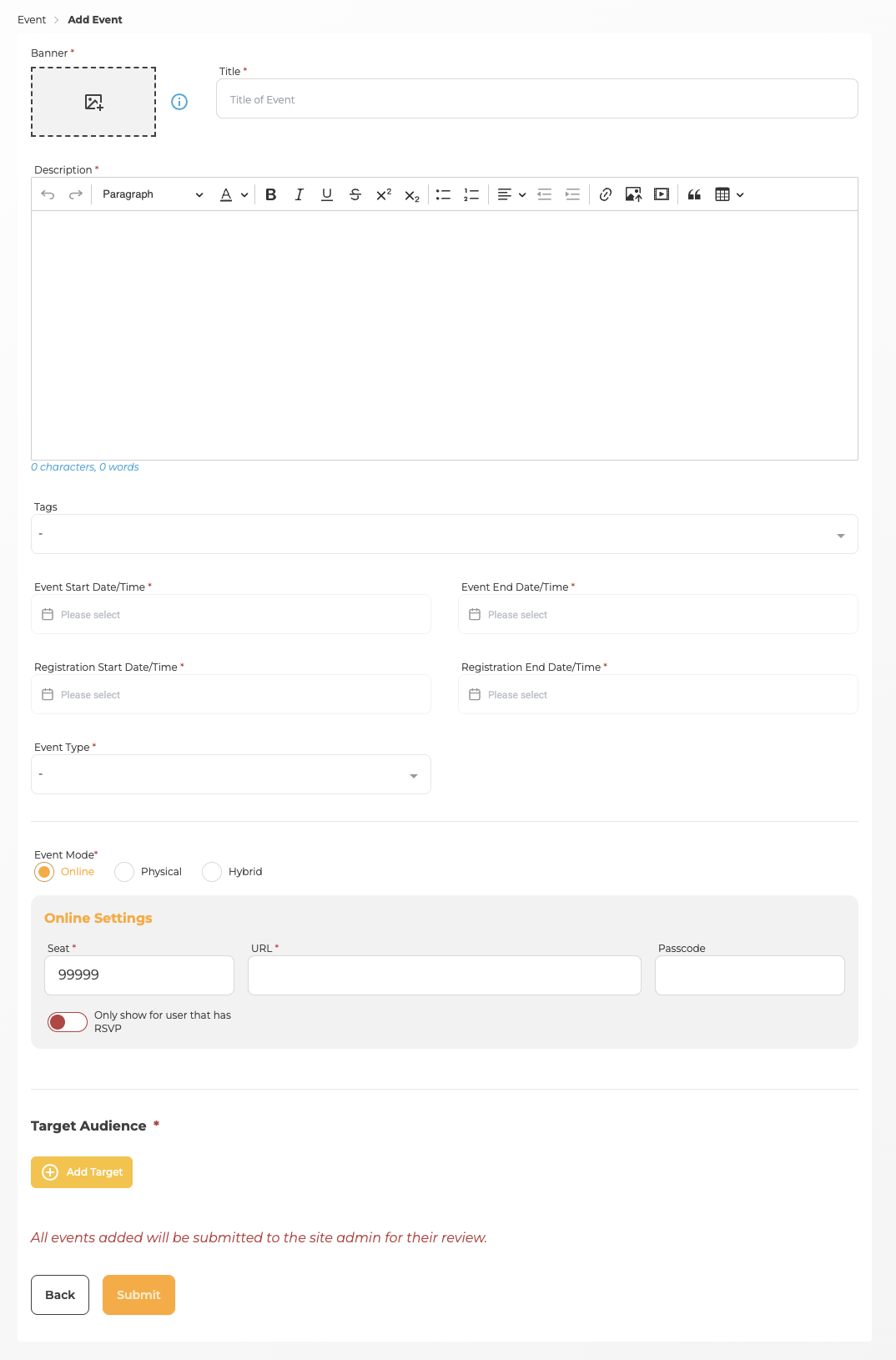
Task: Undo the last editor action
Action: point(48,194)
